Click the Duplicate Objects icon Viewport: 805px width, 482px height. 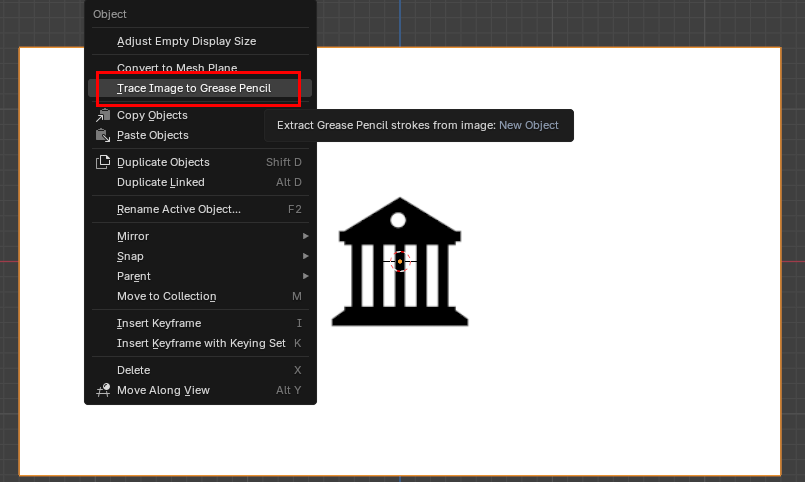pos(102,162)
